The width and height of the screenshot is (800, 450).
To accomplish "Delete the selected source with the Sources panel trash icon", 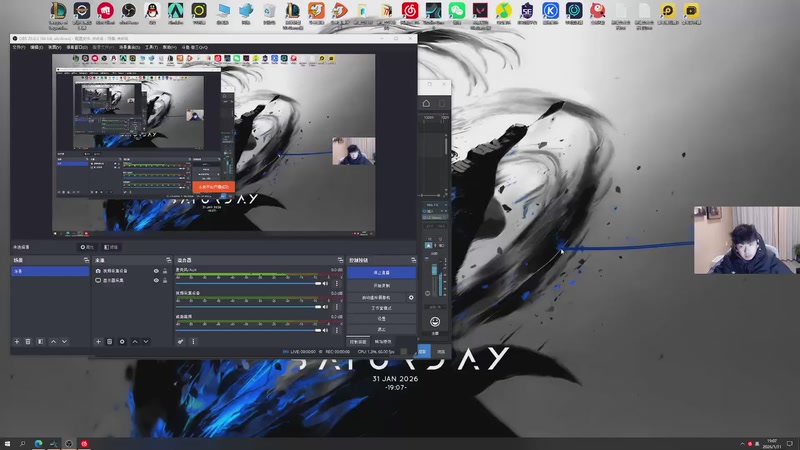I will coord(109,341).
